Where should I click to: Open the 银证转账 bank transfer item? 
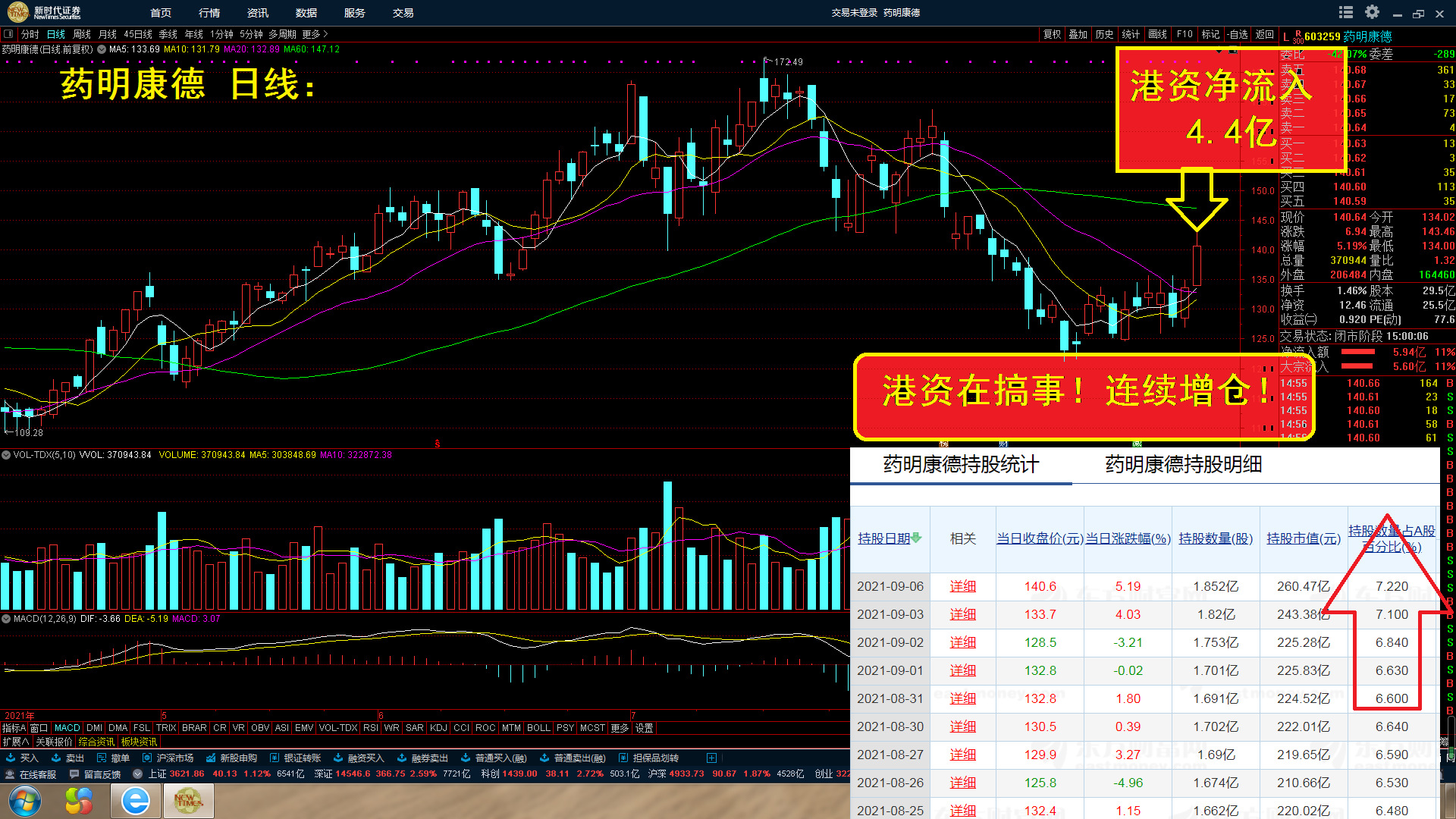(x=295, y=758)
